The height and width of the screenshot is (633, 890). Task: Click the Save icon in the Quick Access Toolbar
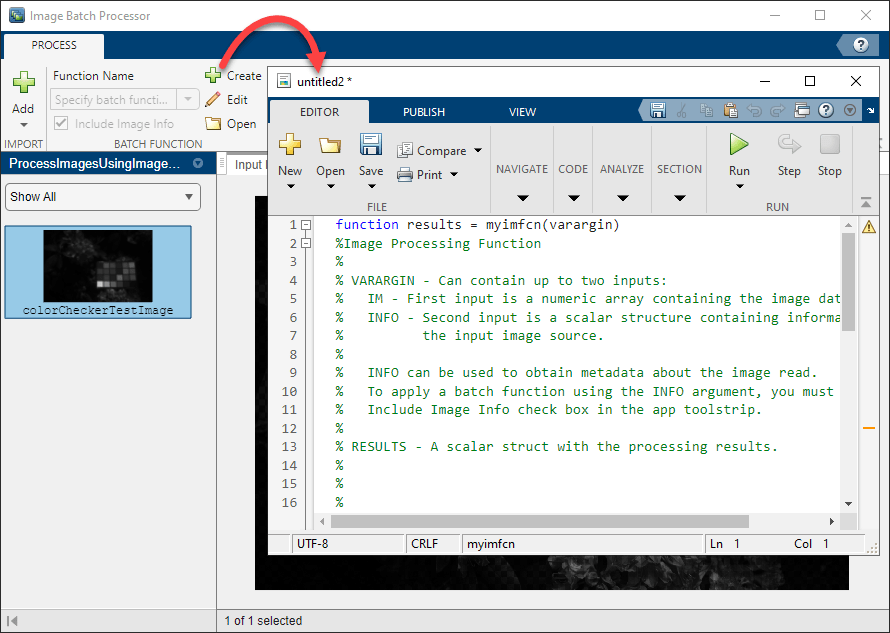[x=658, y=110]
